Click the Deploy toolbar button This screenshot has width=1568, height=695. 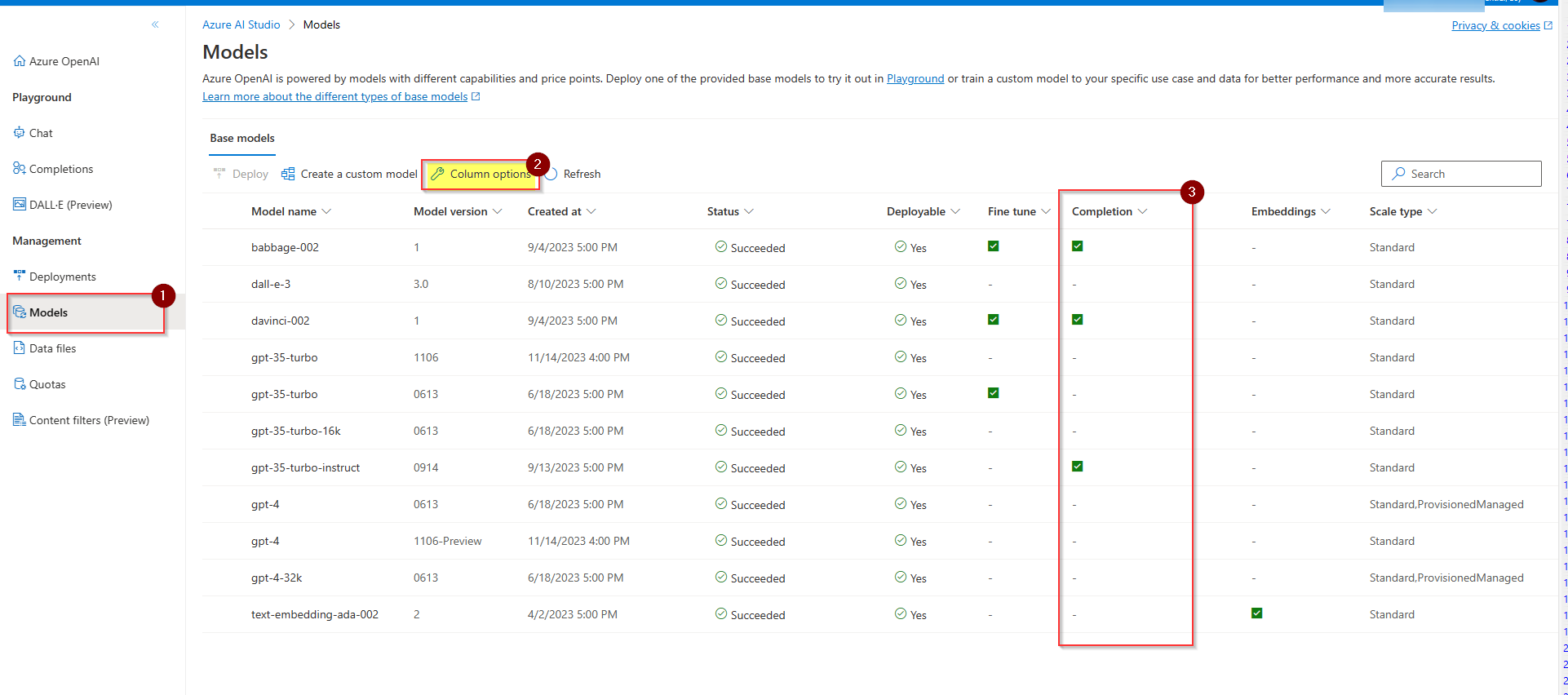point(241,174)
